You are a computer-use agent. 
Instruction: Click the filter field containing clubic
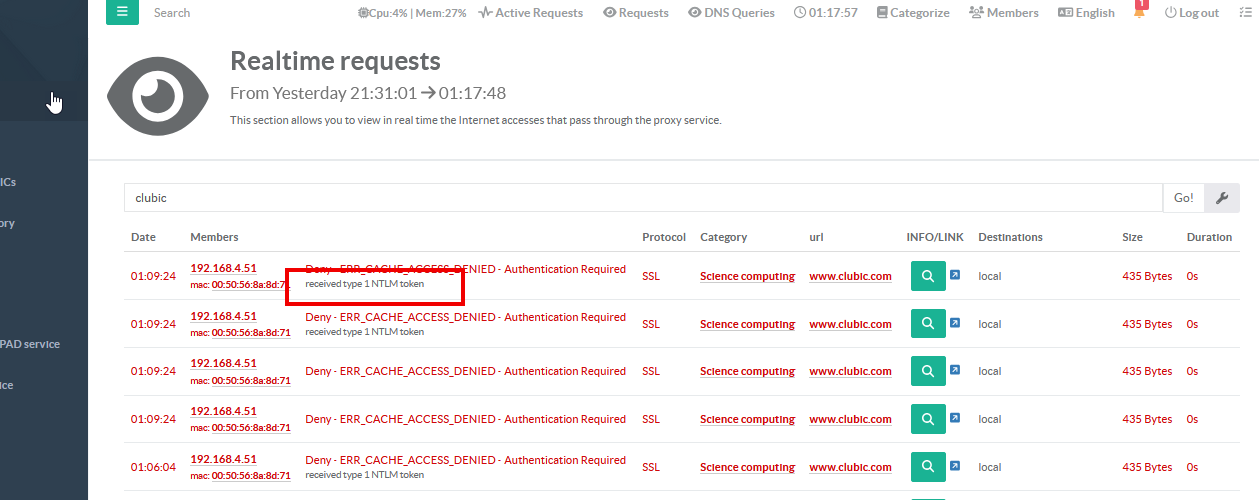click(642, 198)
